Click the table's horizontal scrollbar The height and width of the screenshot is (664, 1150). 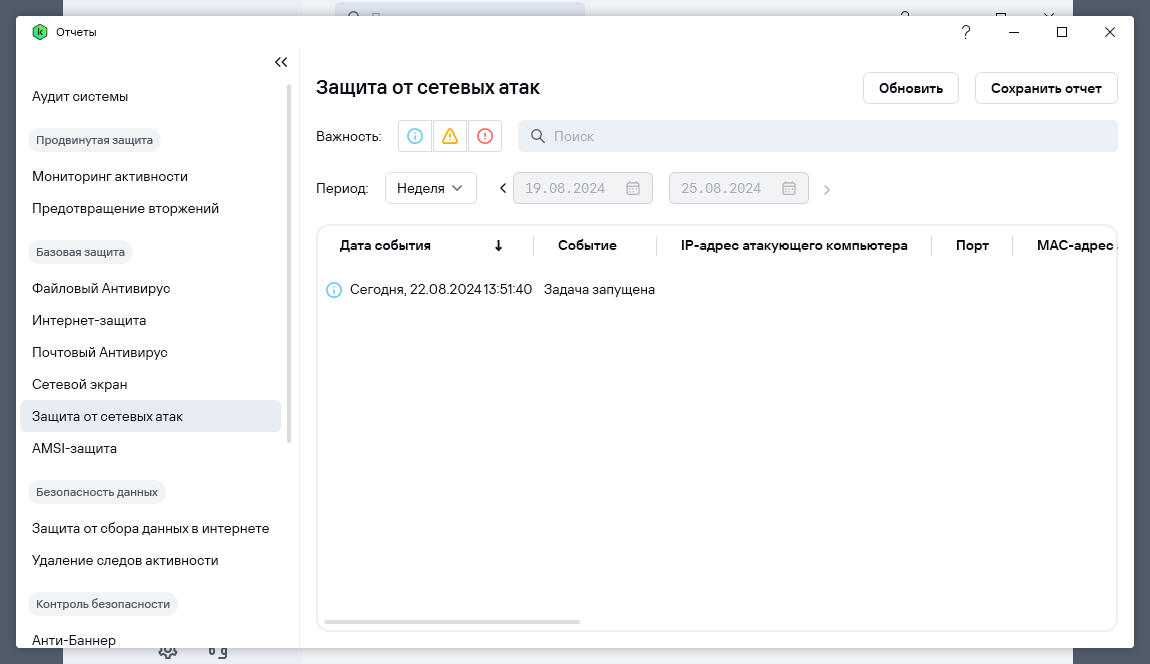452,621
